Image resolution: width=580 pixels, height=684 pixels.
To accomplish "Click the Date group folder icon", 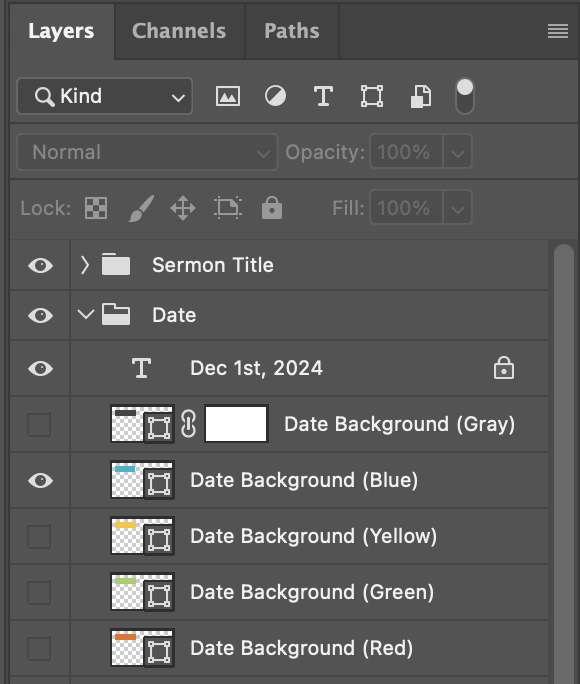I will pyautogui.click(x=116, y=315).
